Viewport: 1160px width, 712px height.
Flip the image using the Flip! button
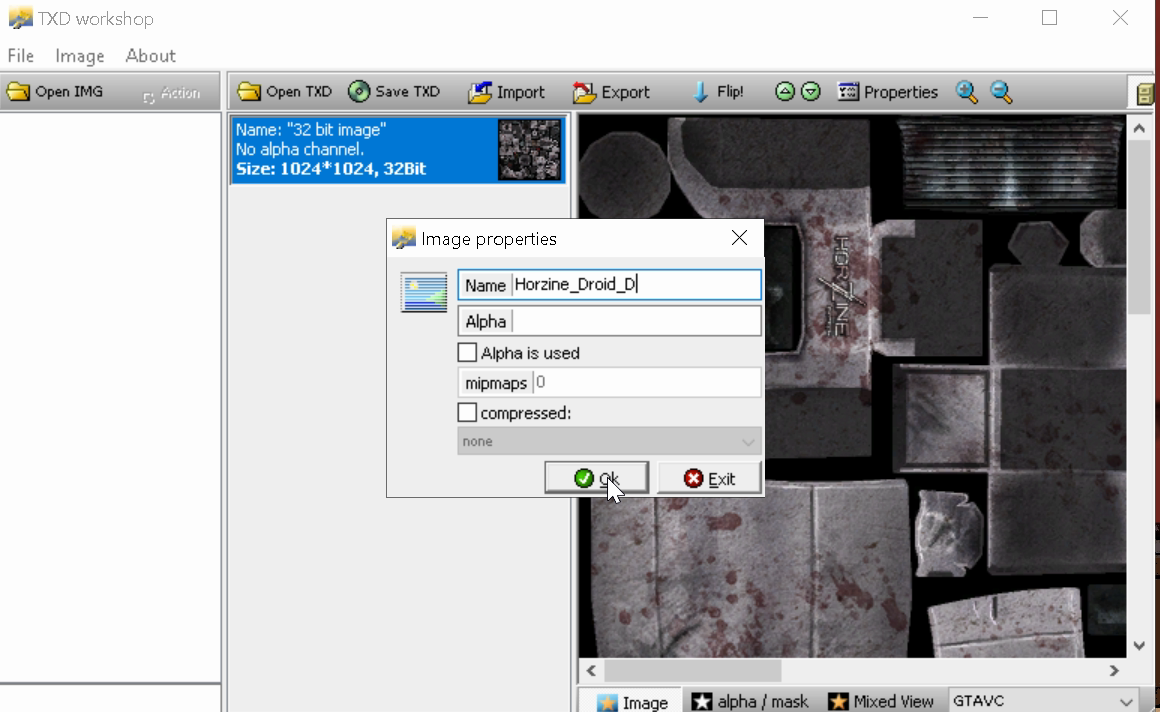[x=718, y=92]
